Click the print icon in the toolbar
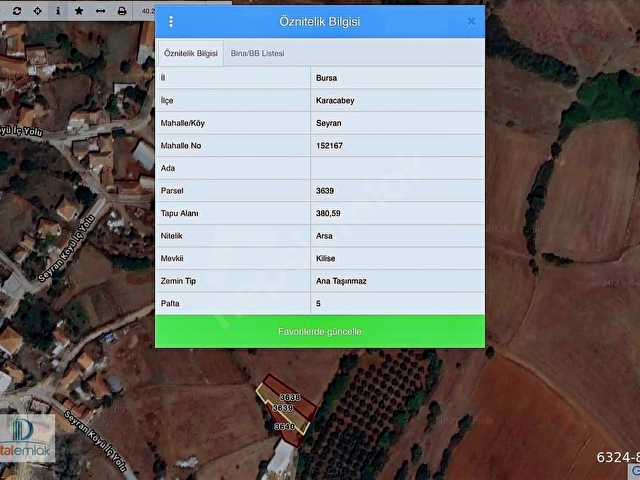The height and width of the screenshot is (480, 640). [x=122, y=11]
